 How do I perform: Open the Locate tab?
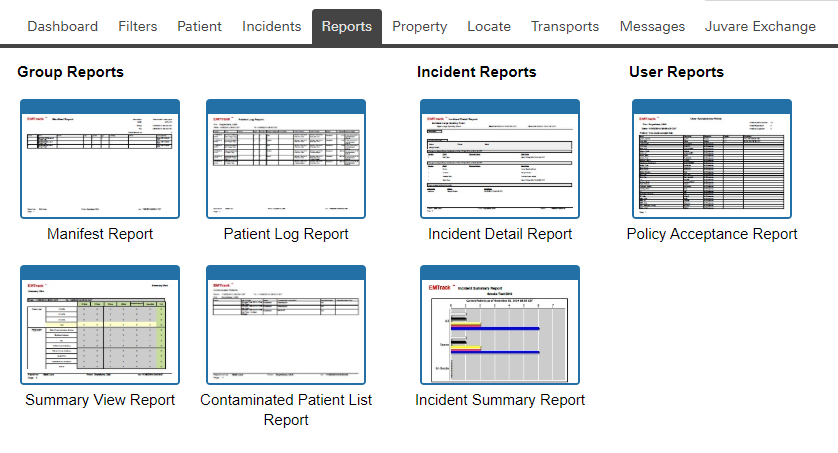coord(489,26)
